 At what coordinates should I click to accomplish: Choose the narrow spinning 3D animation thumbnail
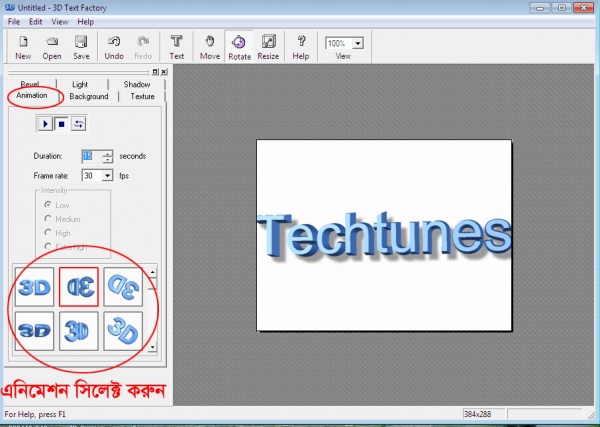coord(79,331)
